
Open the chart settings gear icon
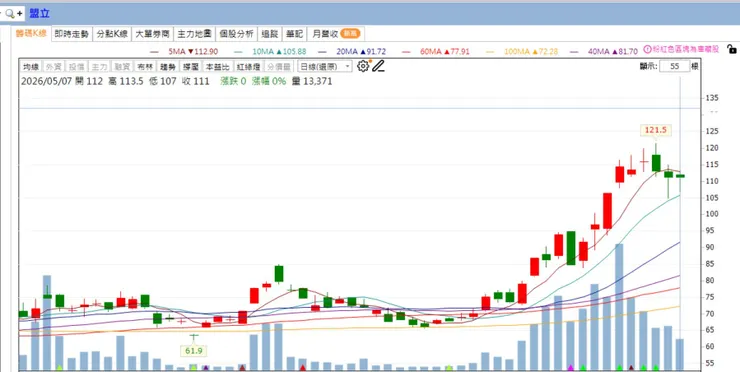click(363, 66)
